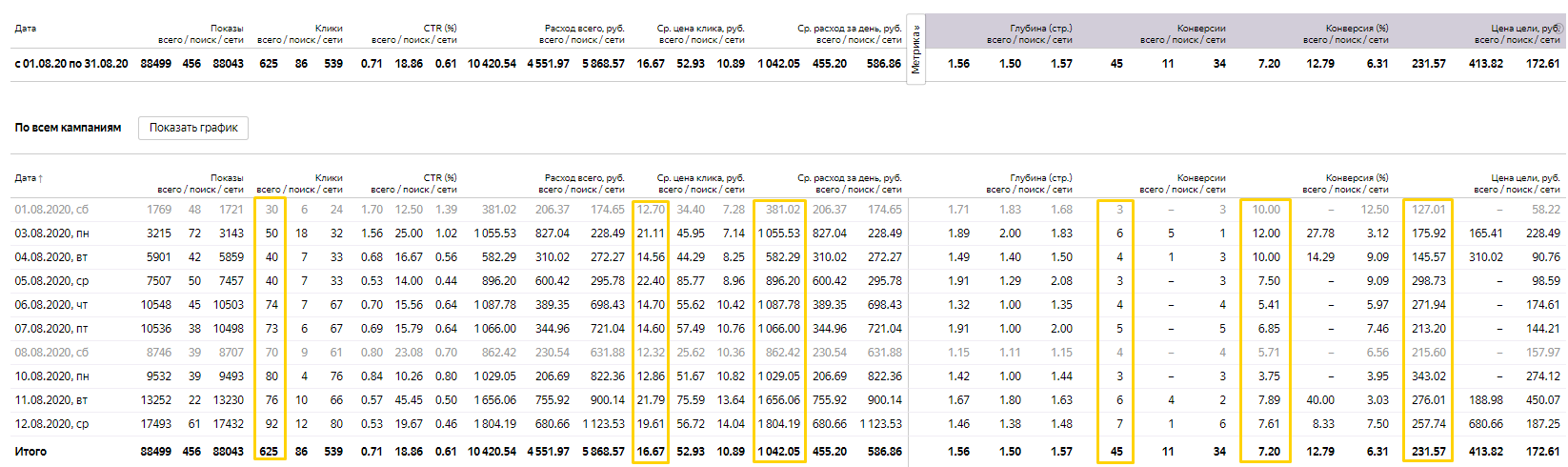Sort by Показы header in lower table
Image resolution: width=1568 pixels, height=467 pixels.
[x=227, y=178]
